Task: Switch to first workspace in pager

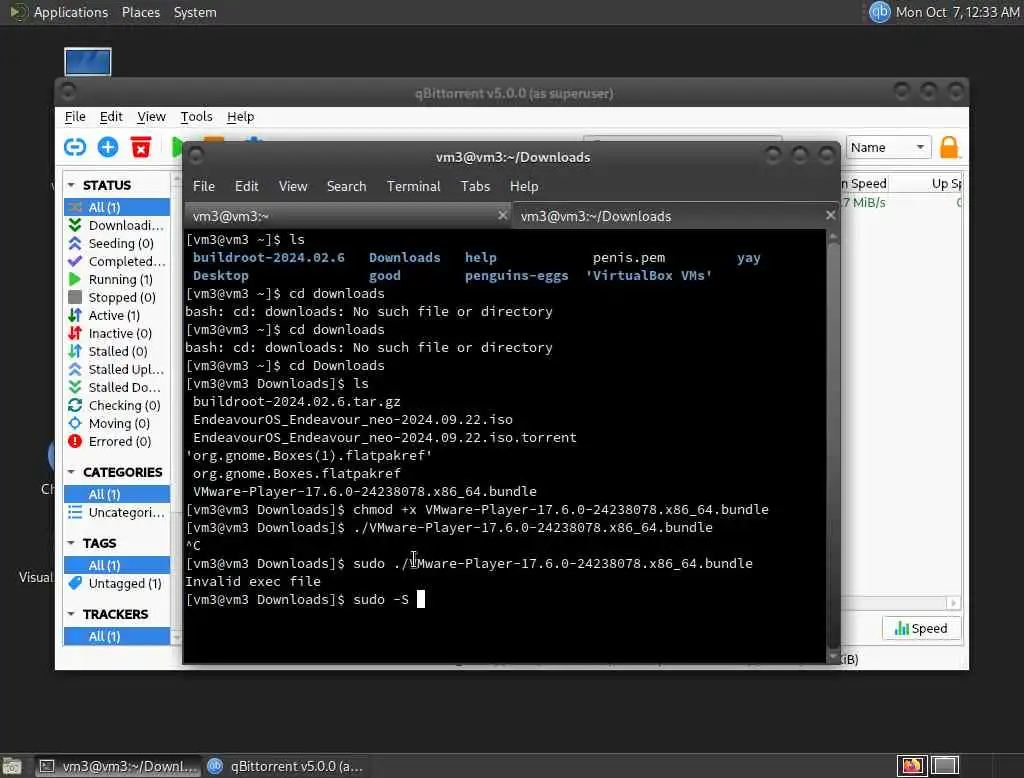Action: click(912, 766)
